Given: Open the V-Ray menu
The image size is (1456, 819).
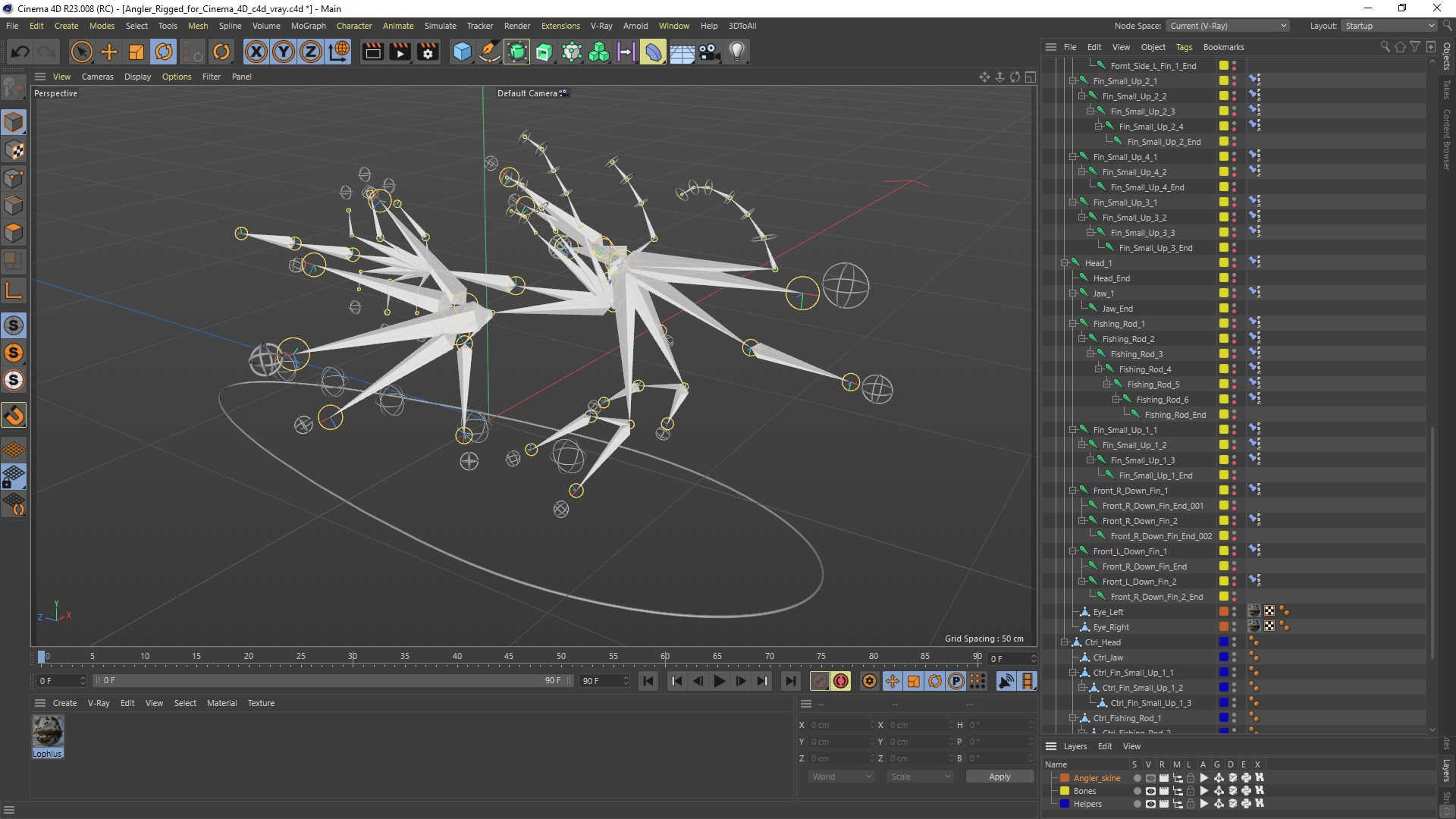Looking at the screenshot, I should (x=601, y=26).
